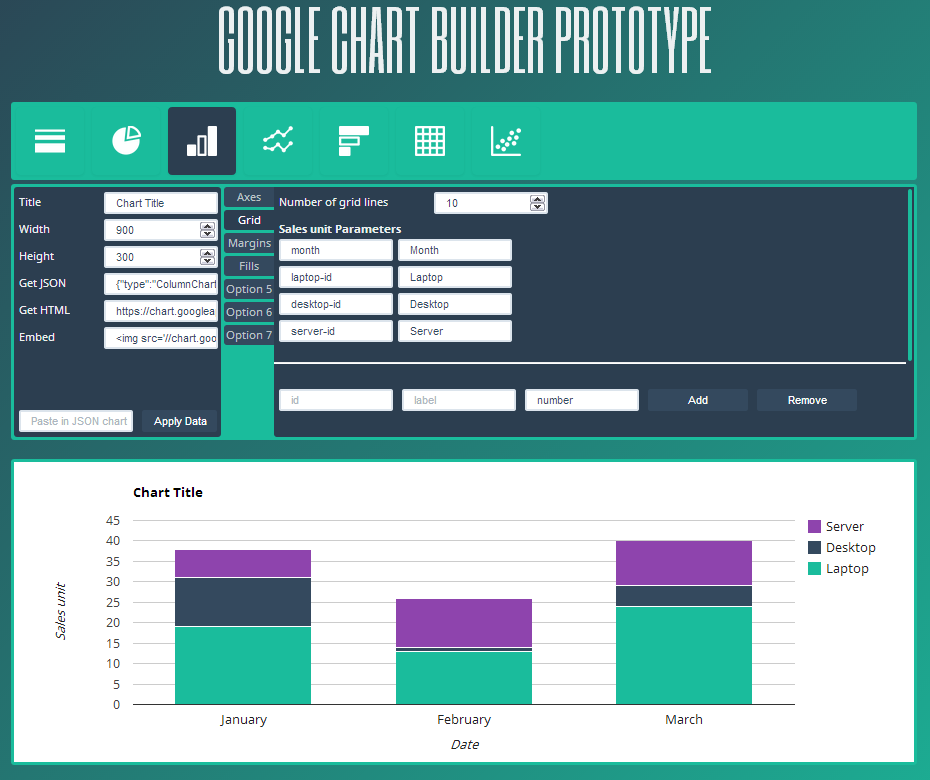Select the Get HTML url field

[x=161, y=311]
